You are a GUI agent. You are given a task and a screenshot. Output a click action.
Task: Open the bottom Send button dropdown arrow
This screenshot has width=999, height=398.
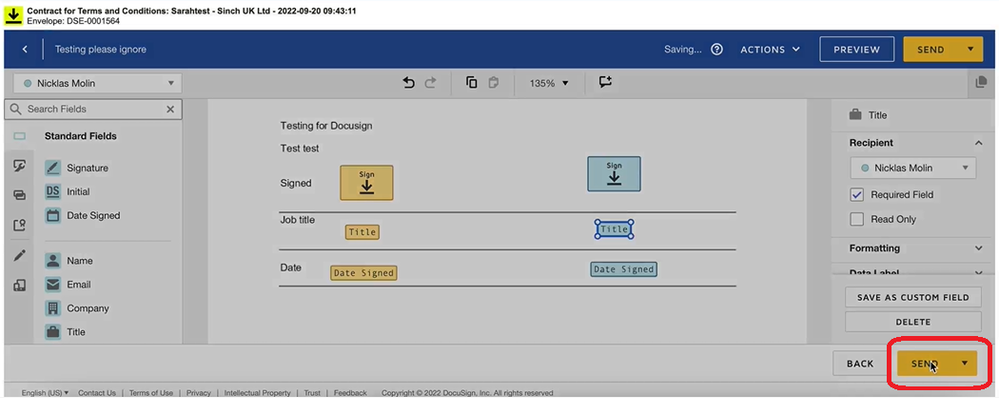point(965,363)
